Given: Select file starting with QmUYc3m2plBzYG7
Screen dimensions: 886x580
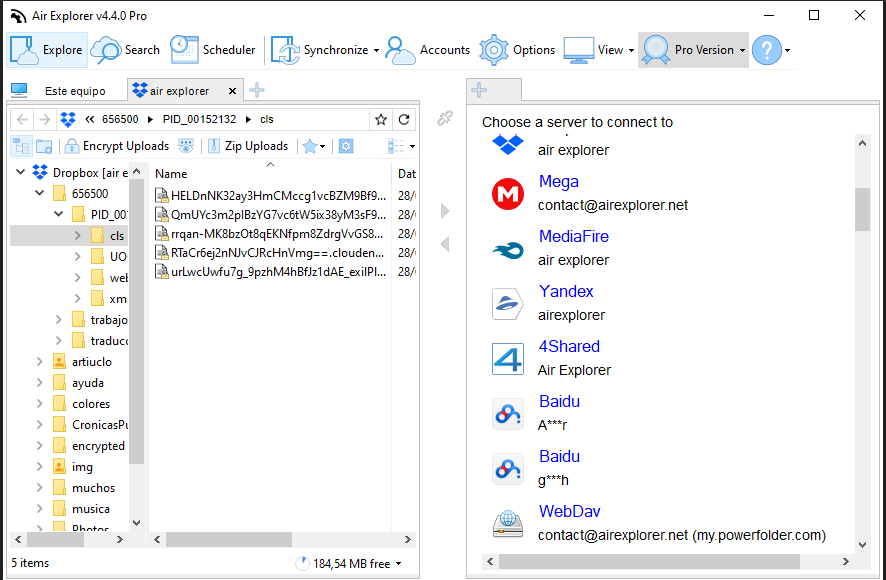Looking at the screenshot, I should [x=270, y=215].
